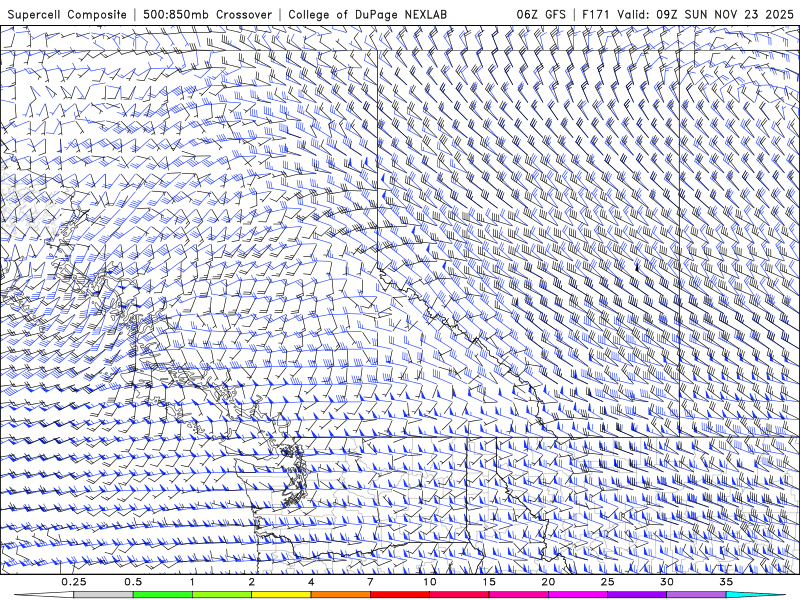Select the yellow colorbar segment
800x600 pixels.
tap(281, 595)
